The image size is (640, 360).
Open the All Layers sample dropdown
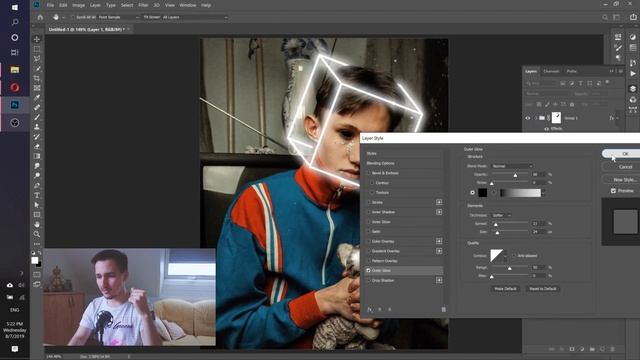(x=194, y=17)
